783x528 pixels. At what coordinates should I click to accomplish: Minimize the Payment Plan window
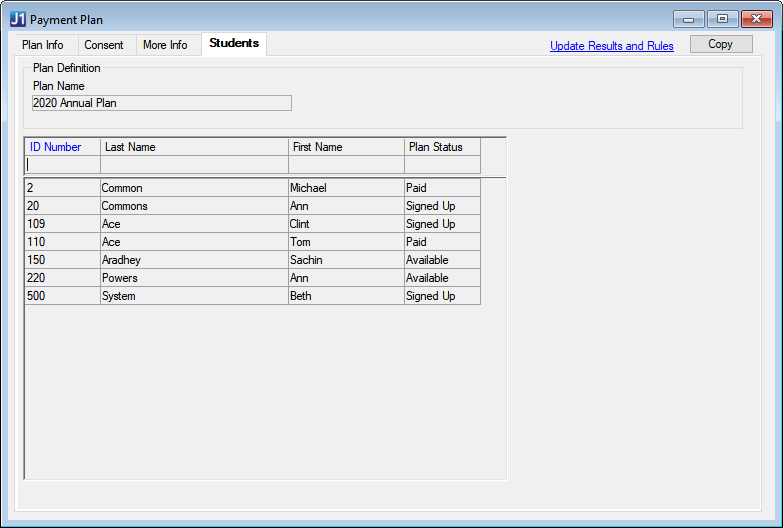click(x=689, y=19)
